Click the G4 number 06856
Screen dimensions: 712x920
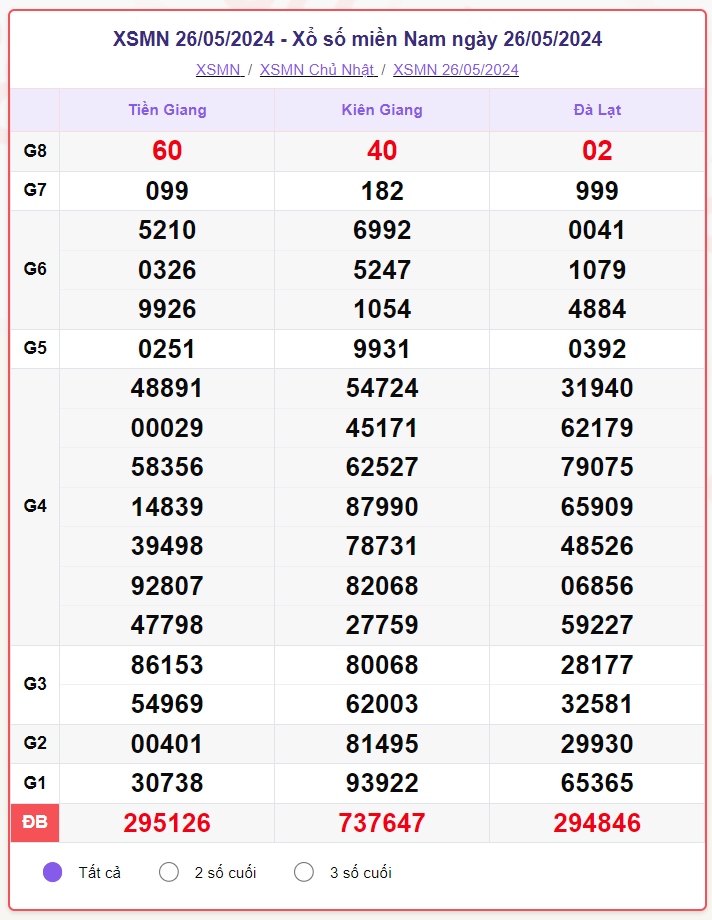tap(597, 586)
